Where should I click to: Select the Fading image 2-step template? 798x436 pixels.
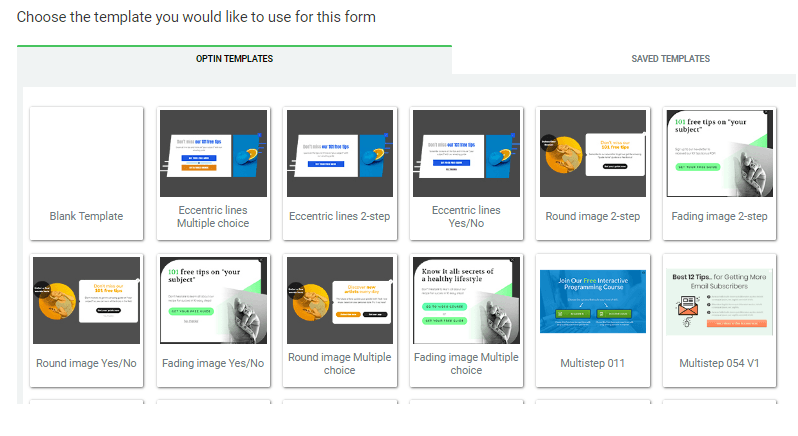pyautogui.click(x=719, y=153)
